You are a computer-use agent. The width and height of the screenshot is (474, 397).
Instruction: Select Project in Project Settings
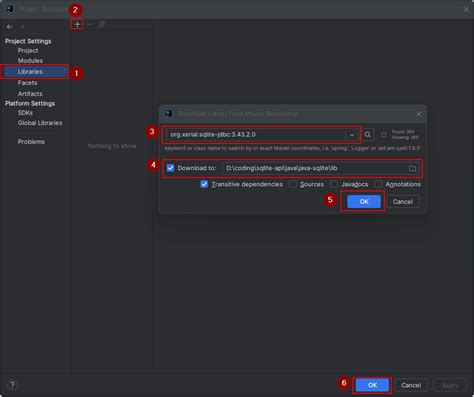coord(28,51)
